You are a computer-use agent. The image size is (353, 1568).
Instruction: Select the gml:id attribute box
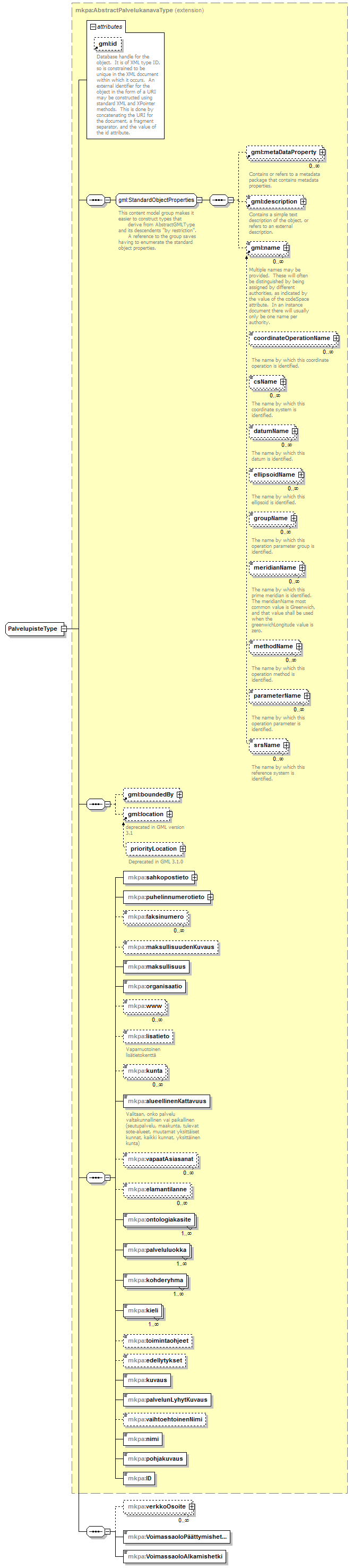tap(108, 44)
